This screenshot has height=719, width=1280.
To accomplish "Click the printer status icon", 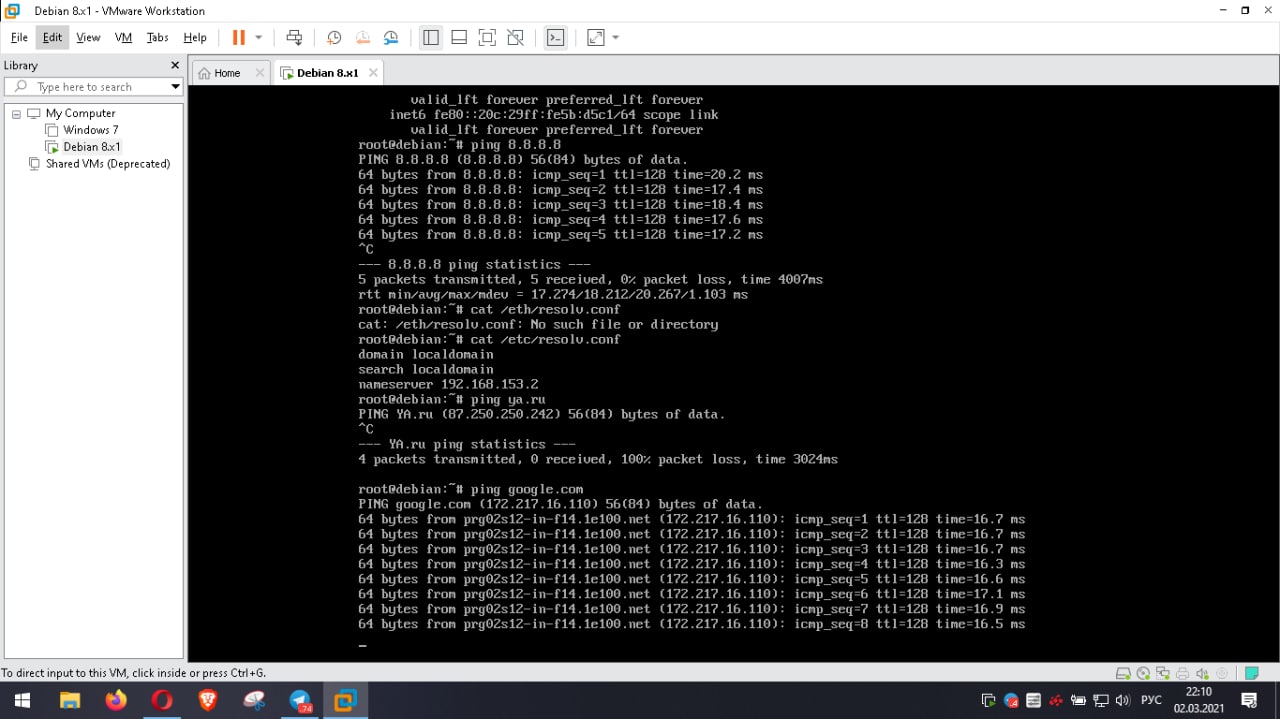I will point(1182,673).
